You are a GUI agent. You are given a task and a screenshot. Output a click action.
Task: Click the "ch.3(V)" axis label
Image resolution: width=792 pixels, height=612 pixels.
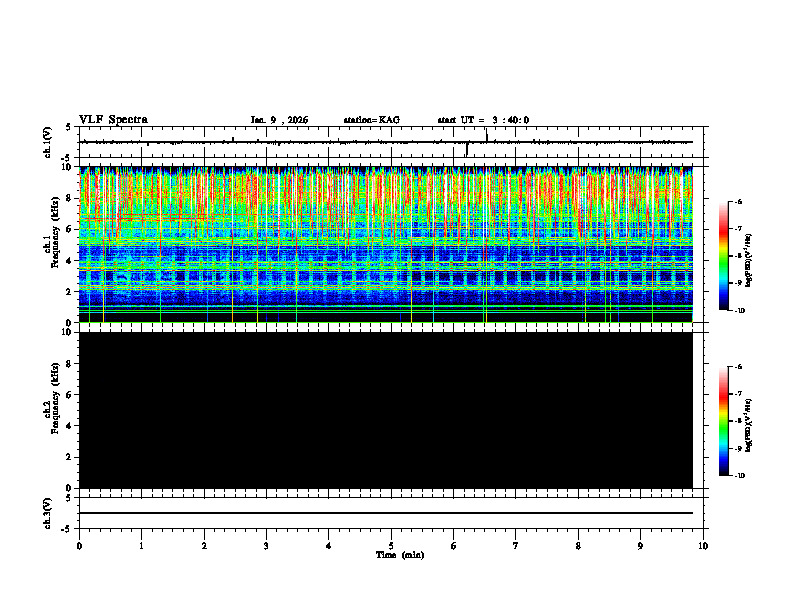47,514
